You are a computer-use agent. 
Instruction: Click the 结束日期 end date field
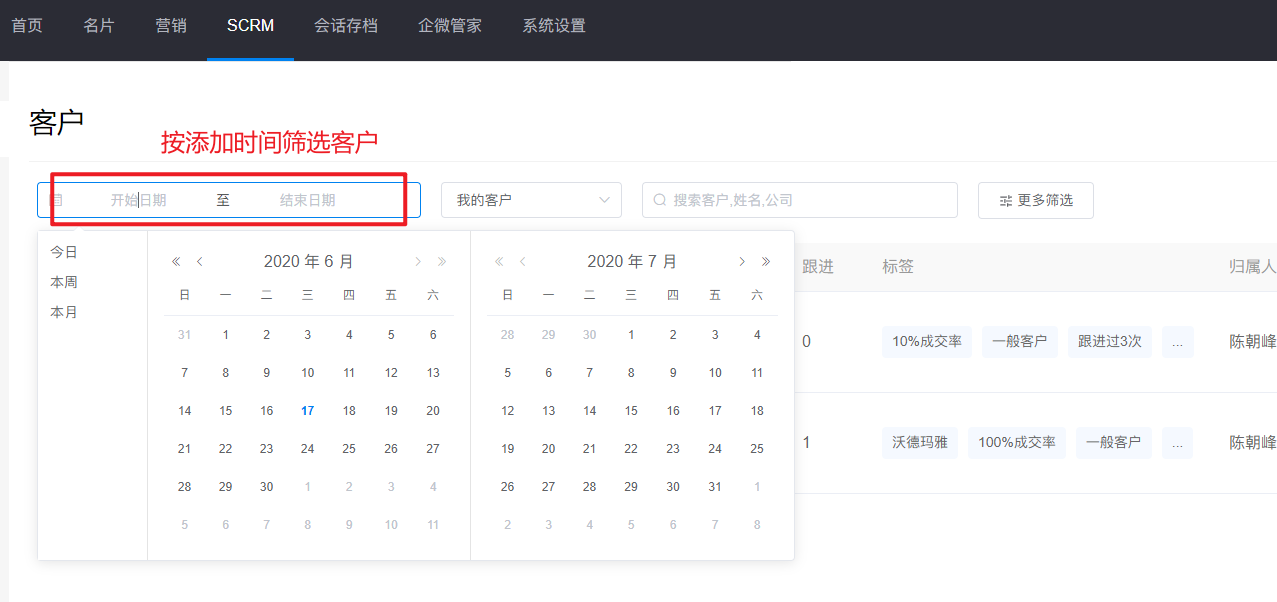click(x=308, y=200)
